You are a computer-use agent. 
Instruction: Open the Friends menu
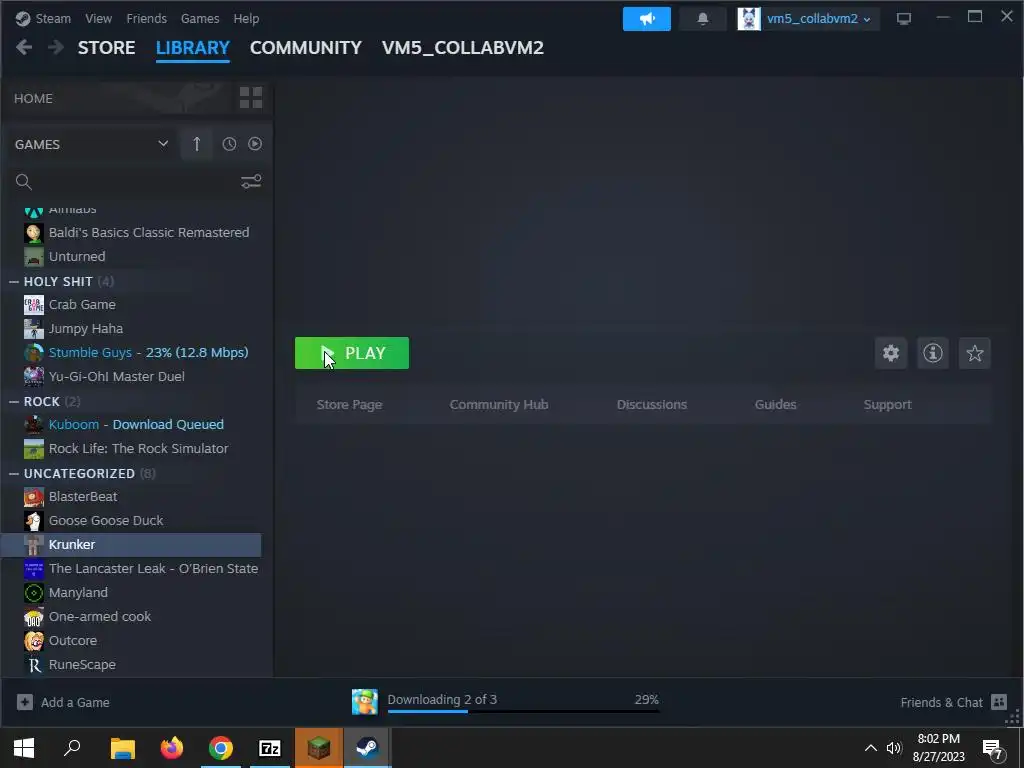tap(146, 18)
